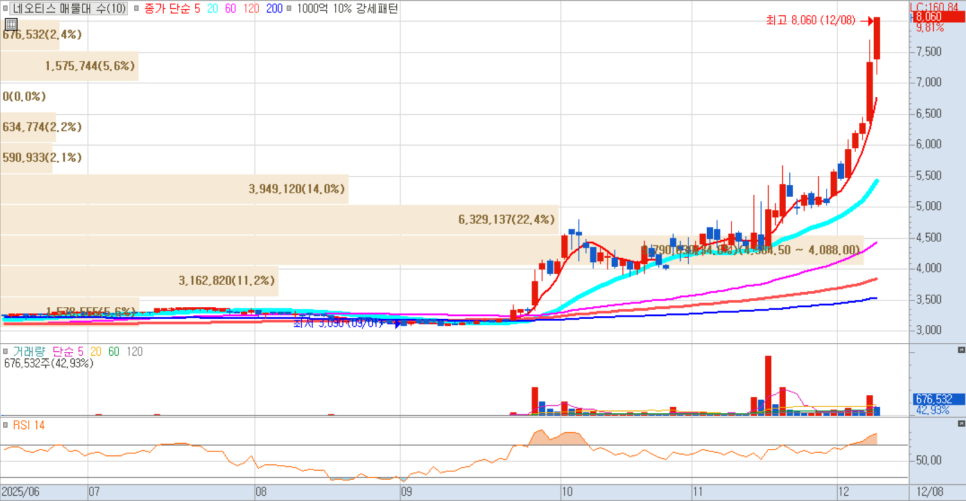Viewport: 966px width, 501px height.
Task: Click the small square before 거래량 legend
Action: click(6, 351)
